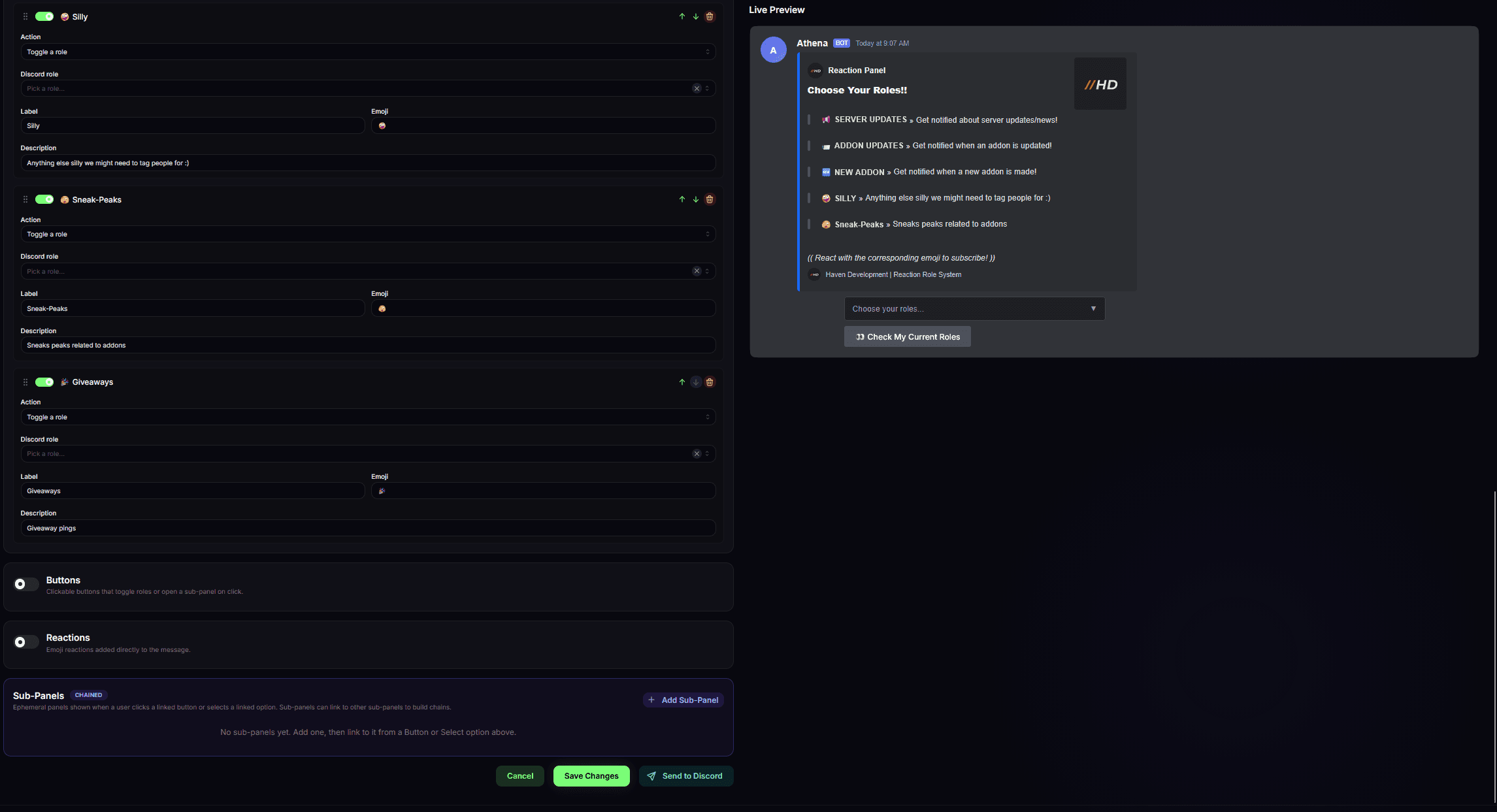The image size is (1497, 812).
Task: Open the Silly Discord role picker
Action: [x=368, y=88]
